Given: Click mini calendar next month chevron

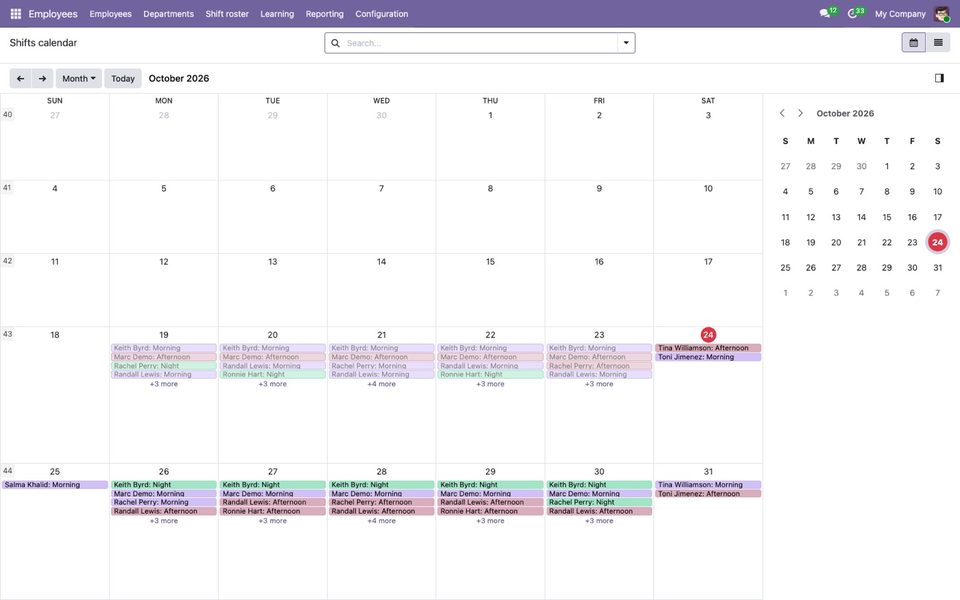Looking at the screenshot, I should tap(800, 113).
